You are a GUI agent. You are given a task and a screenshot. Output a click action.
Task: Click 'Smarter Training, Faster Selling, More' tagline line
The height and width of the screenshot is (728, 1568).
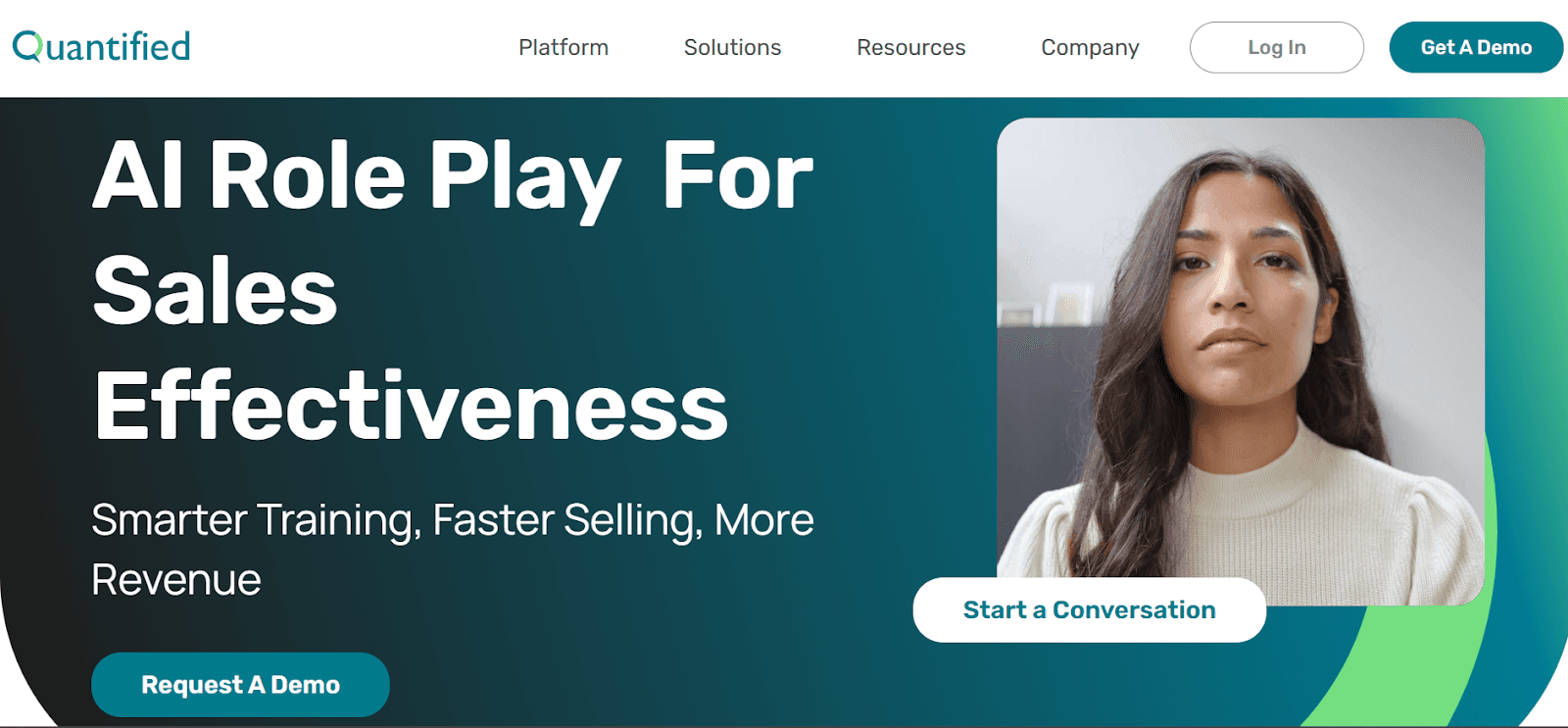453,519
